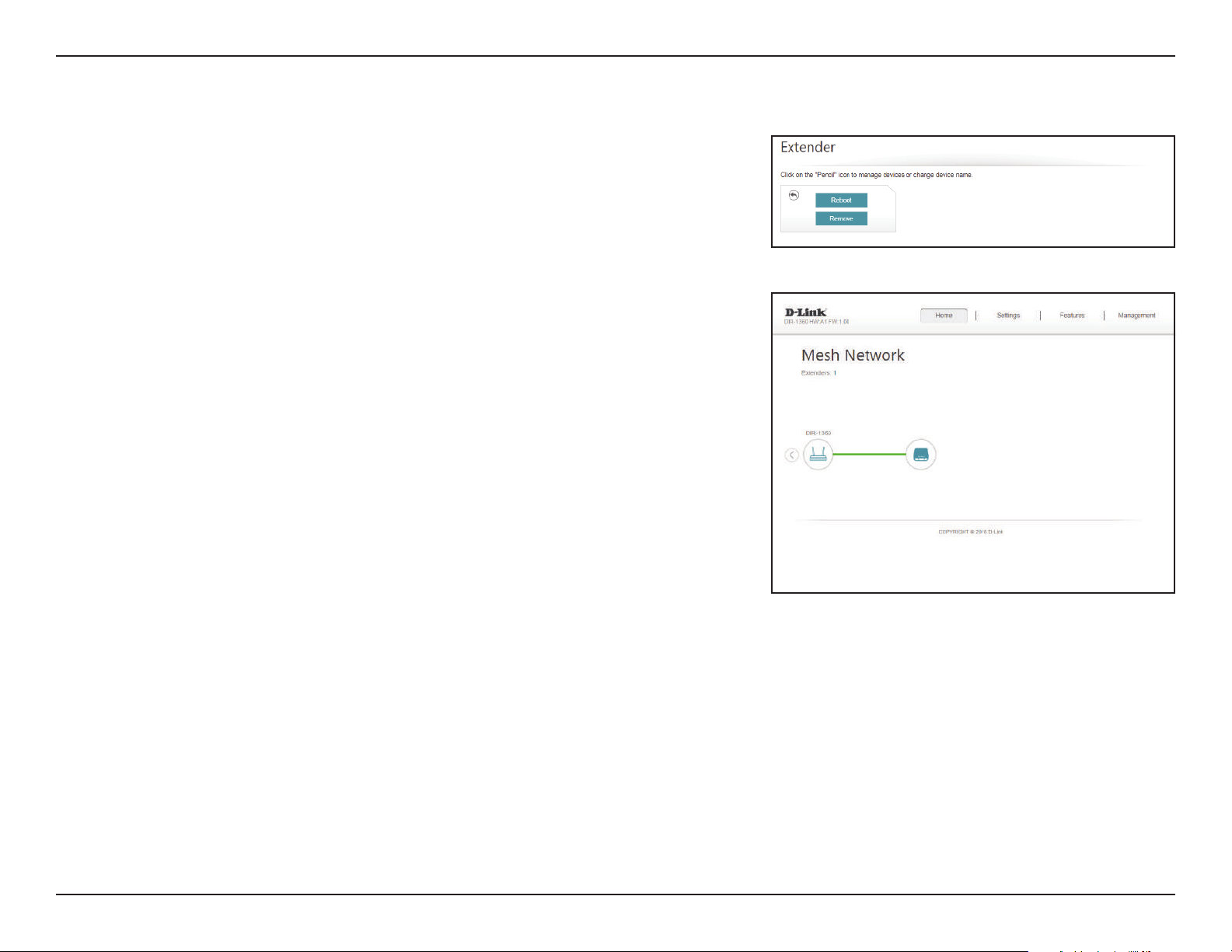Open the Features menu
Viewport: 1232px width, 952px height.
pos(1072,316)
